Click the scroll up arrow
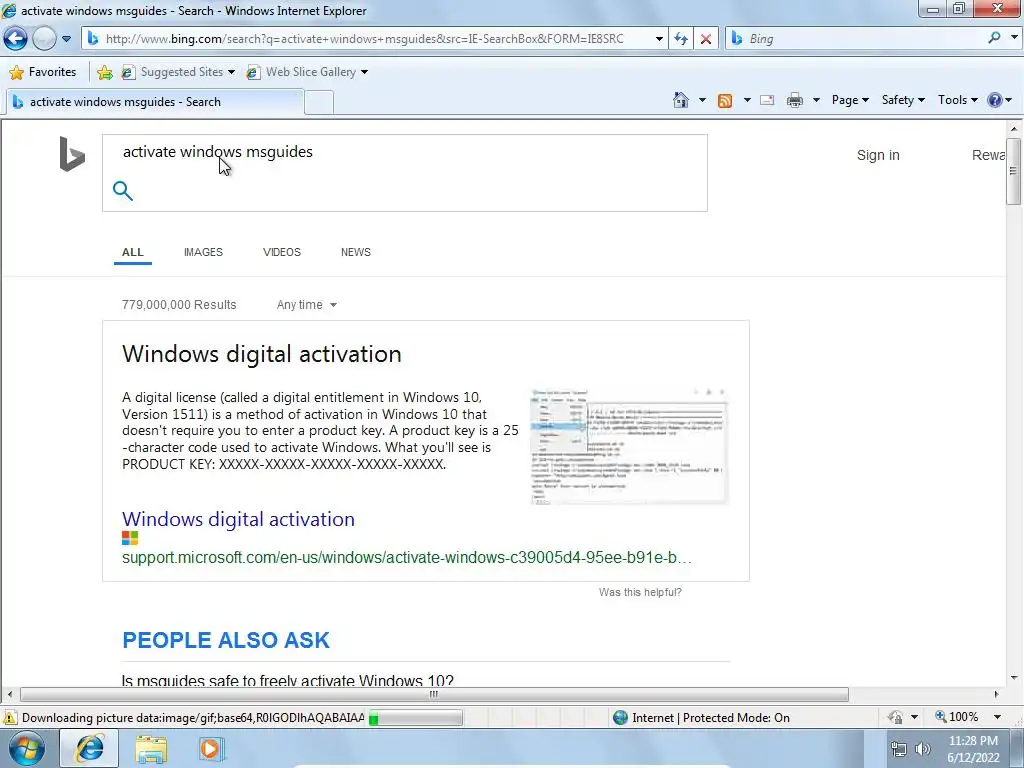Image resolution: width=1024 pixels, height=768 pixels. [x=1013, y=128]
